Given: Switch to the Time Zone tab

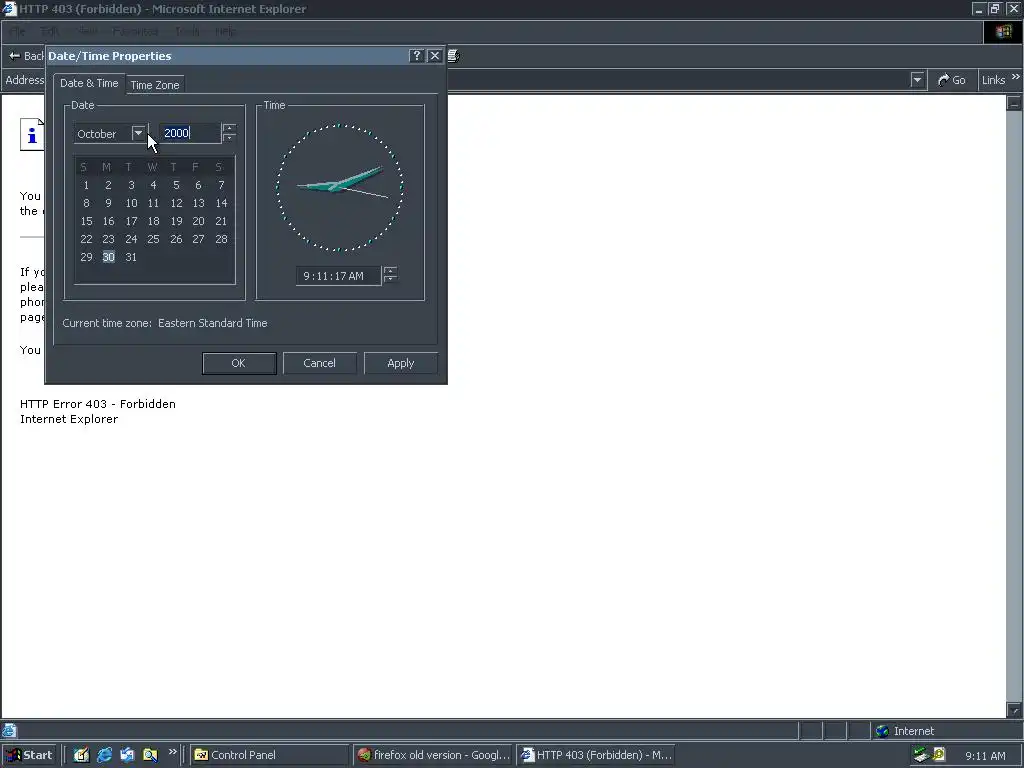Looking at the screenshot, I should click(x=155, y=85).
